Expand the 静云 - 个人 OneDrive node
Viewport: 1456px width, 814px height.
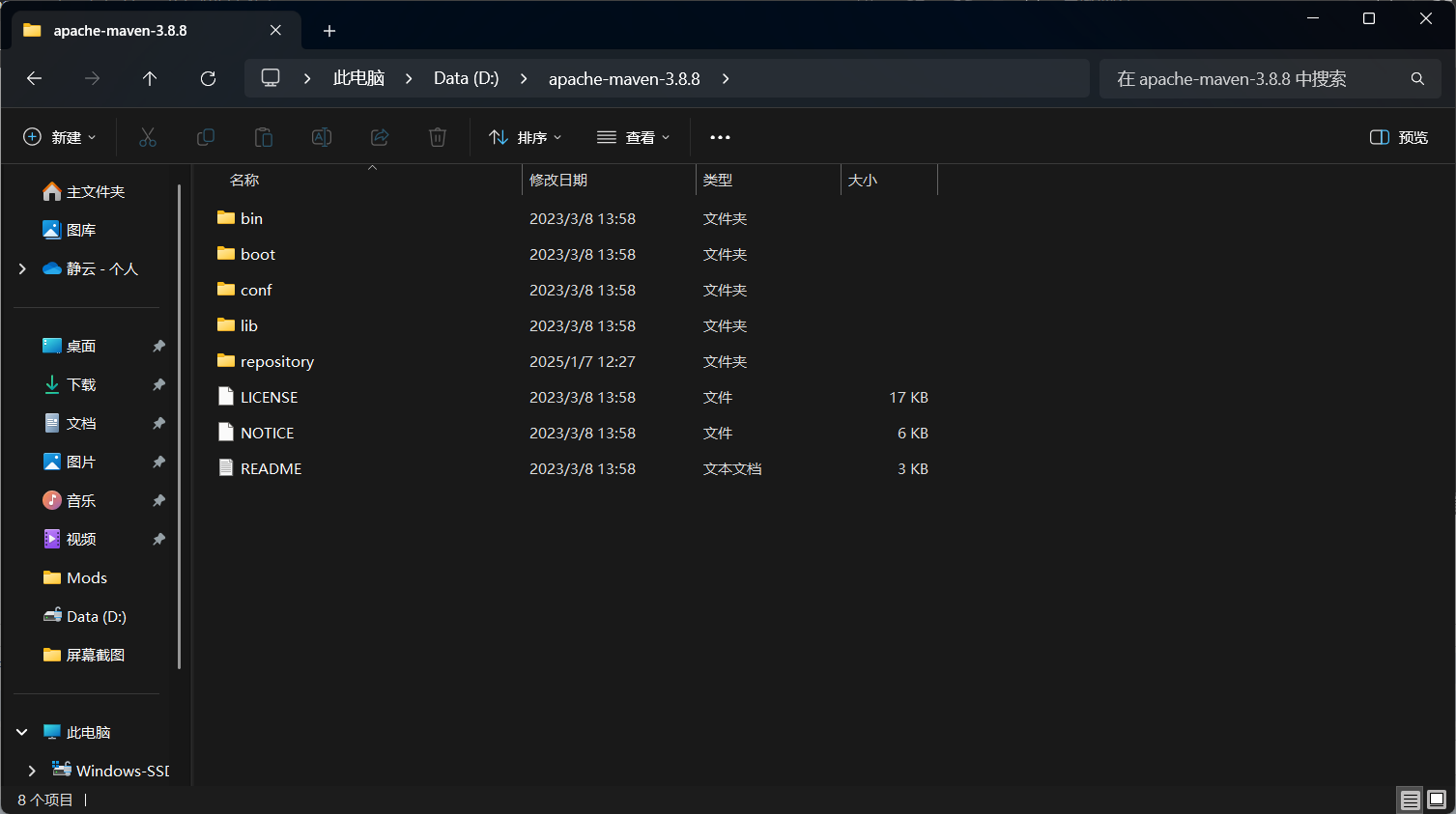coord(22,268)
